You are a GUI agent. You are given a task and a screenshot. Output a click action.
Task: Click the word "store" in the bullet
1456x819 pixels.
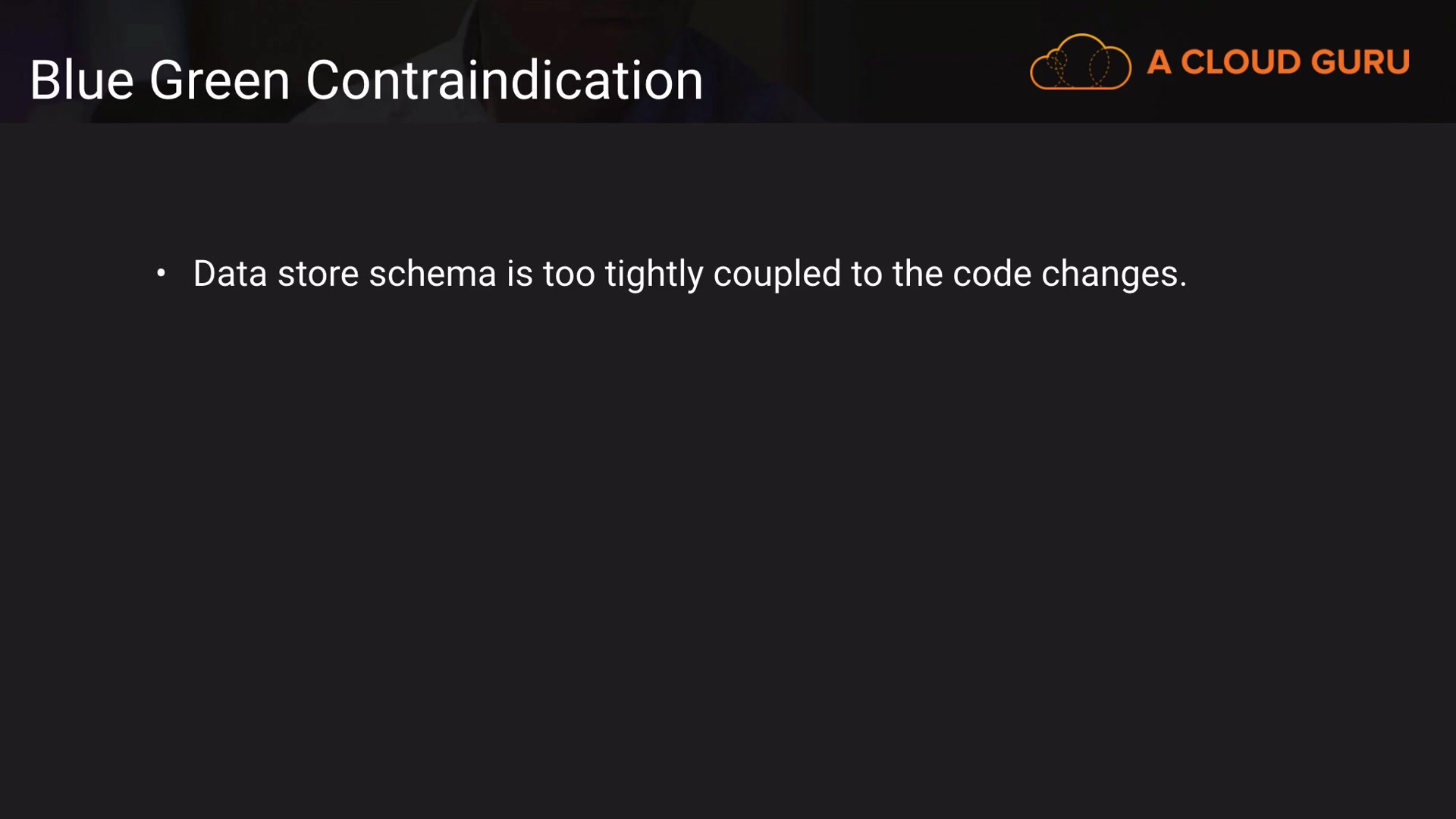coord(318,274)
